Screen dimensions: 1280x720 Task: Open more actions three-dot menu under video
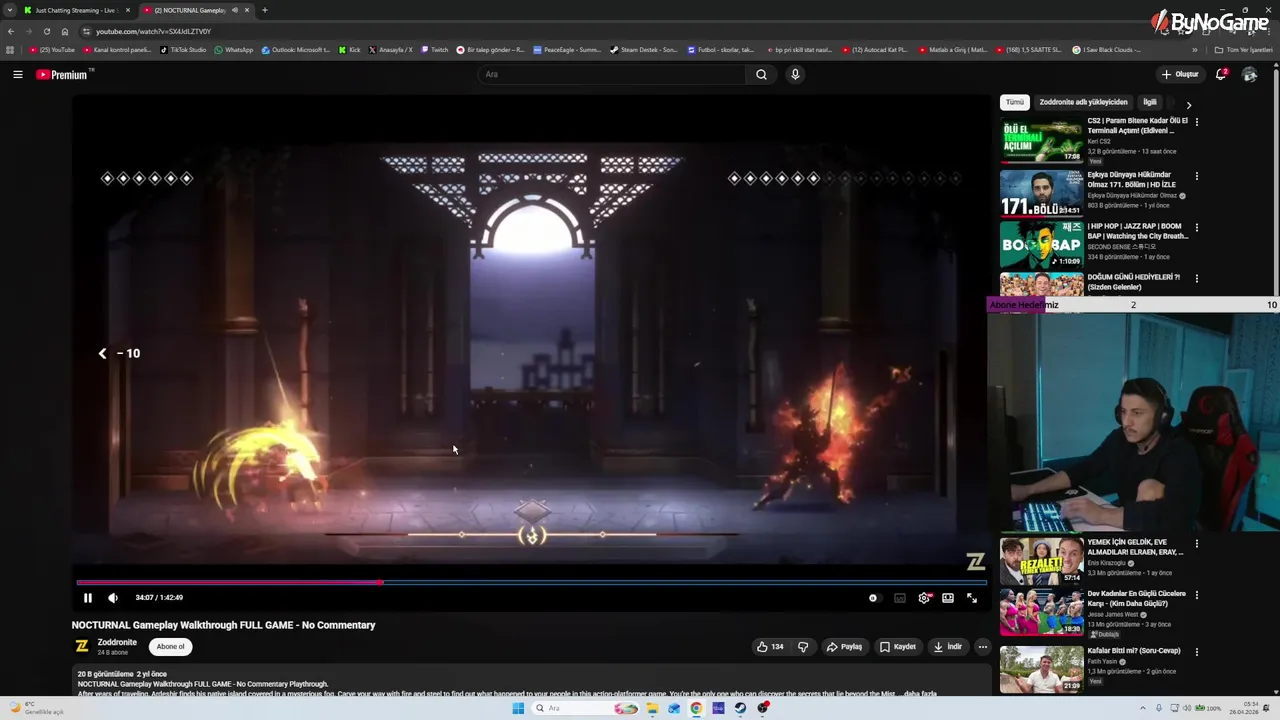coord(982,647)
